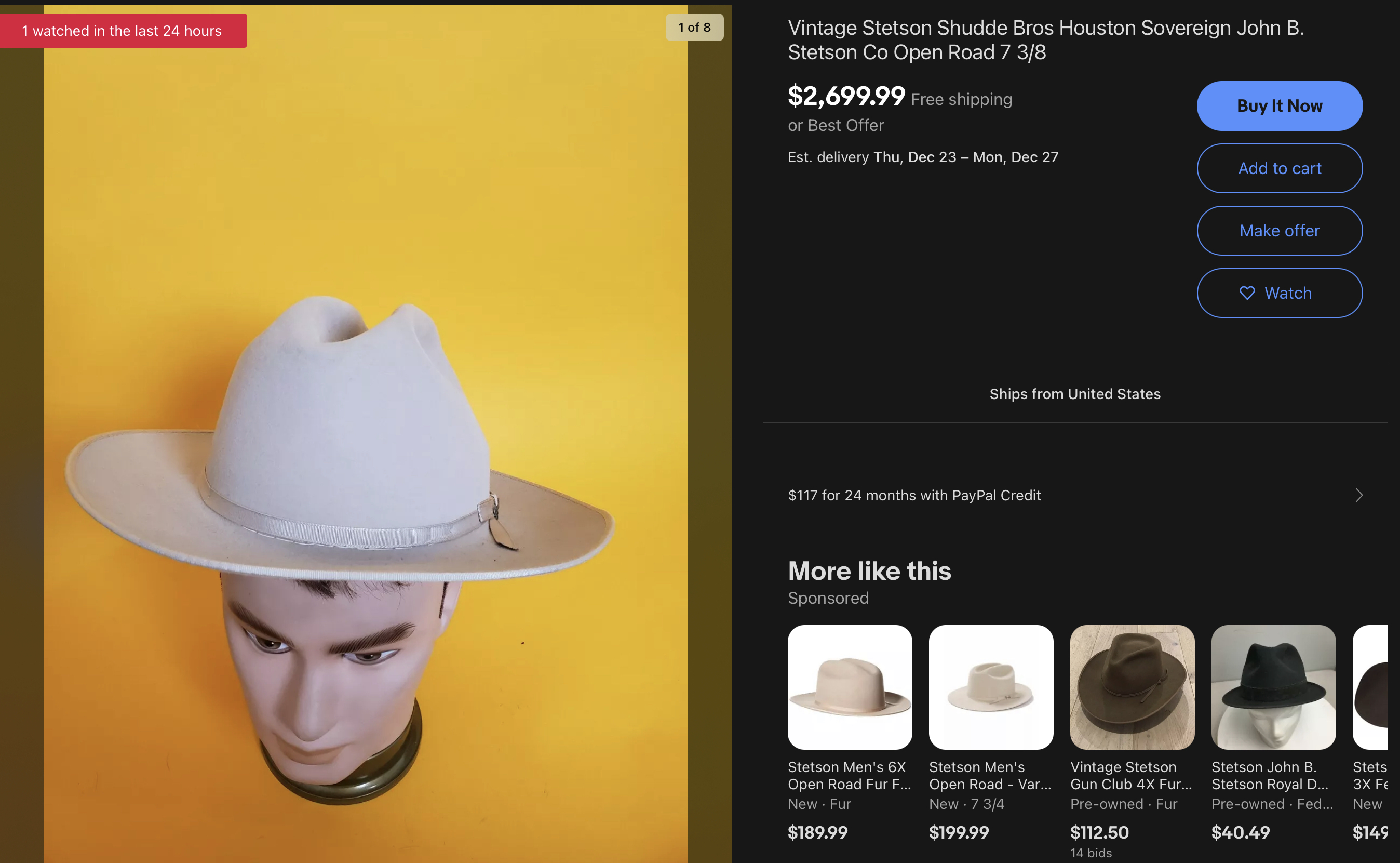Open Stetson Men's 6X Open Road thumbnail
The width and height of the screenshot is (1400, 863).
point(850,687)
